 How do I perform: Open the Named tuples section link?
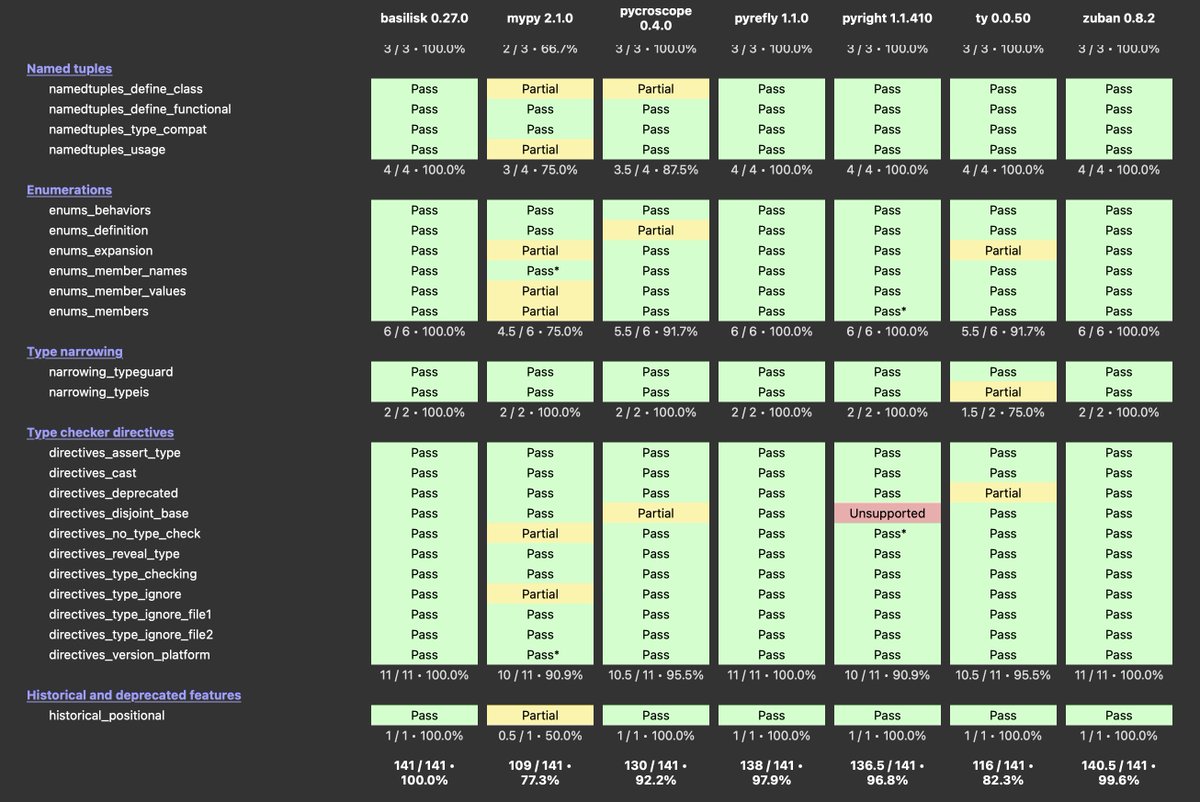[x=69, y=68]
